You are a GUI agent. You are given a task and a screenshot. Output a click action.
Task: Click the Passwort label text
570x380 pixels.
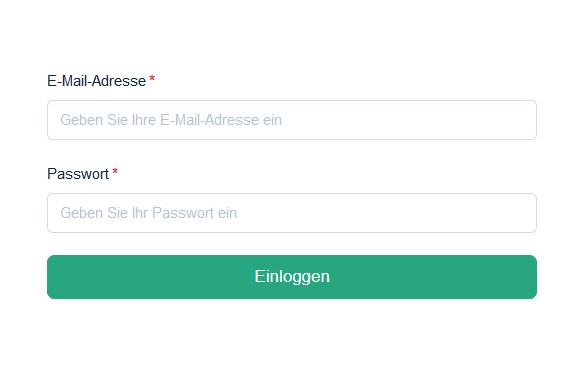click(78, 174)
